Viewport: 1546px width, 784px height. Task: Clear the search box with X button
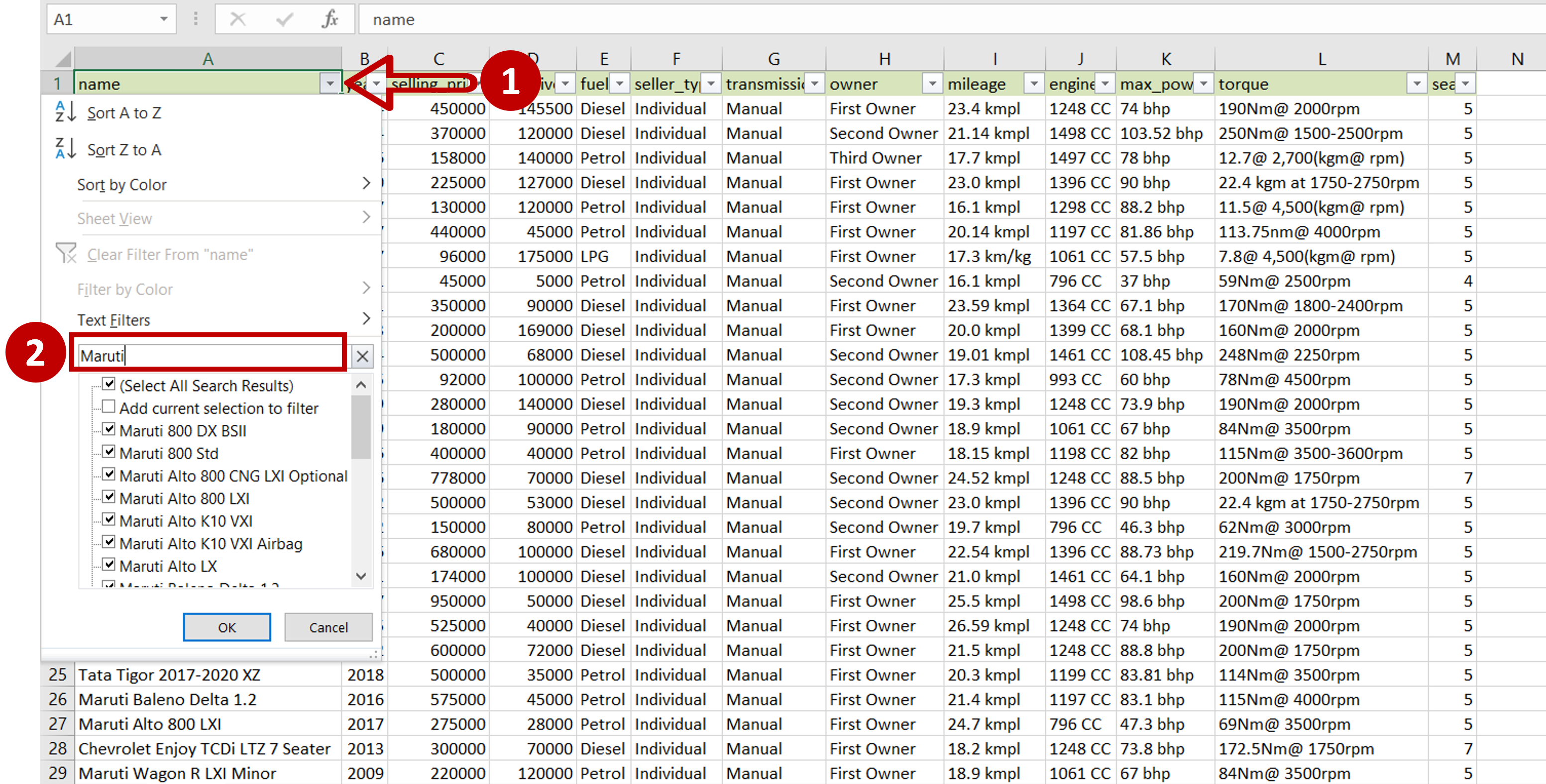point(362,356)
